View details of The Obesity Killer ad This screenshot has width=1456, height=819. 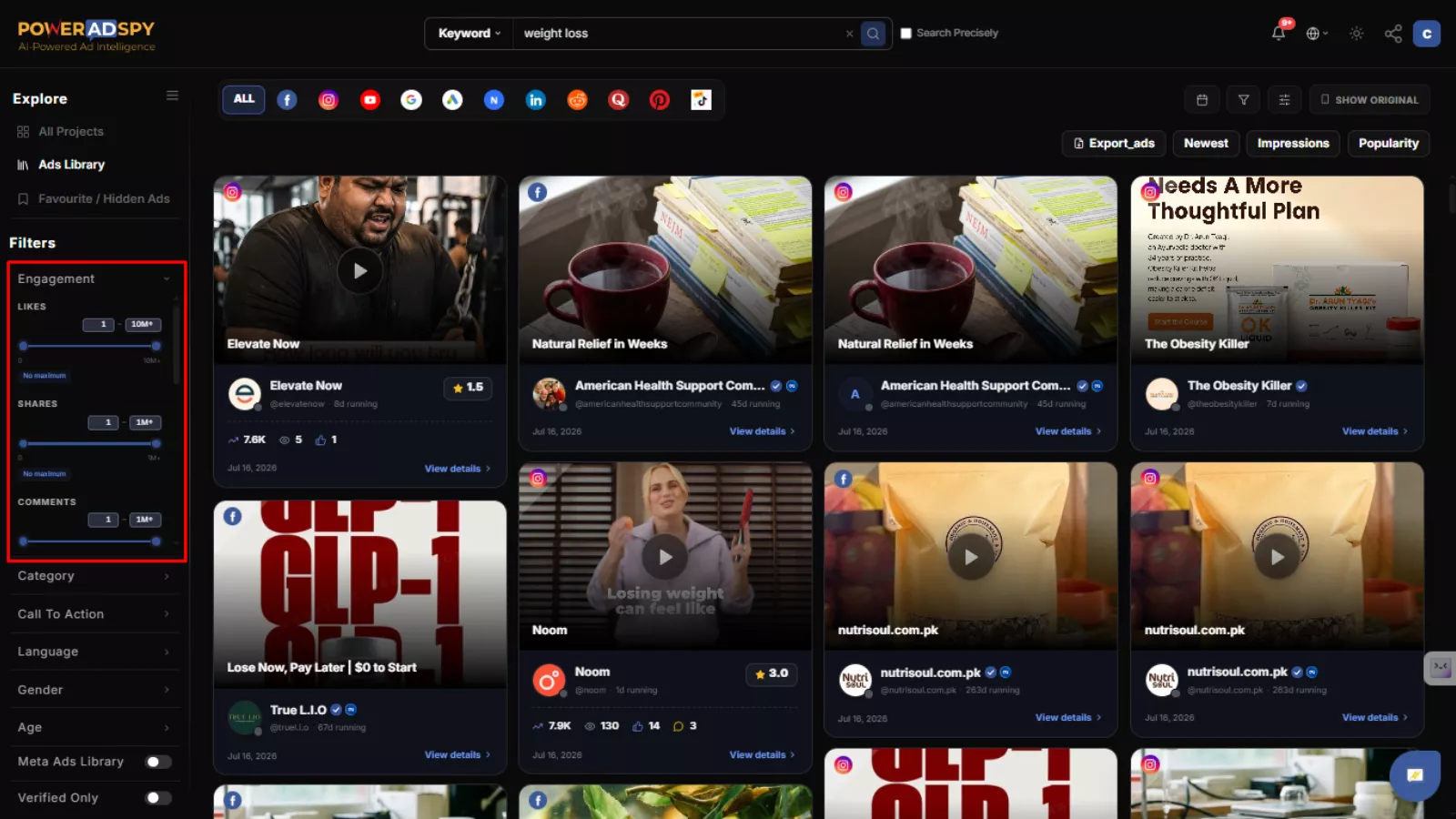(x=1375, y=431)
